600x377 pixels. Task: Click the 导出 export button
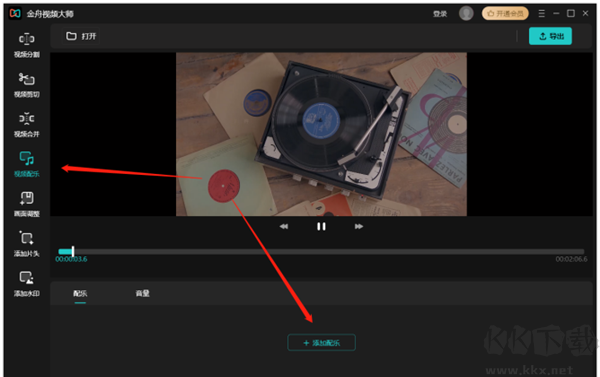[550, 36]
